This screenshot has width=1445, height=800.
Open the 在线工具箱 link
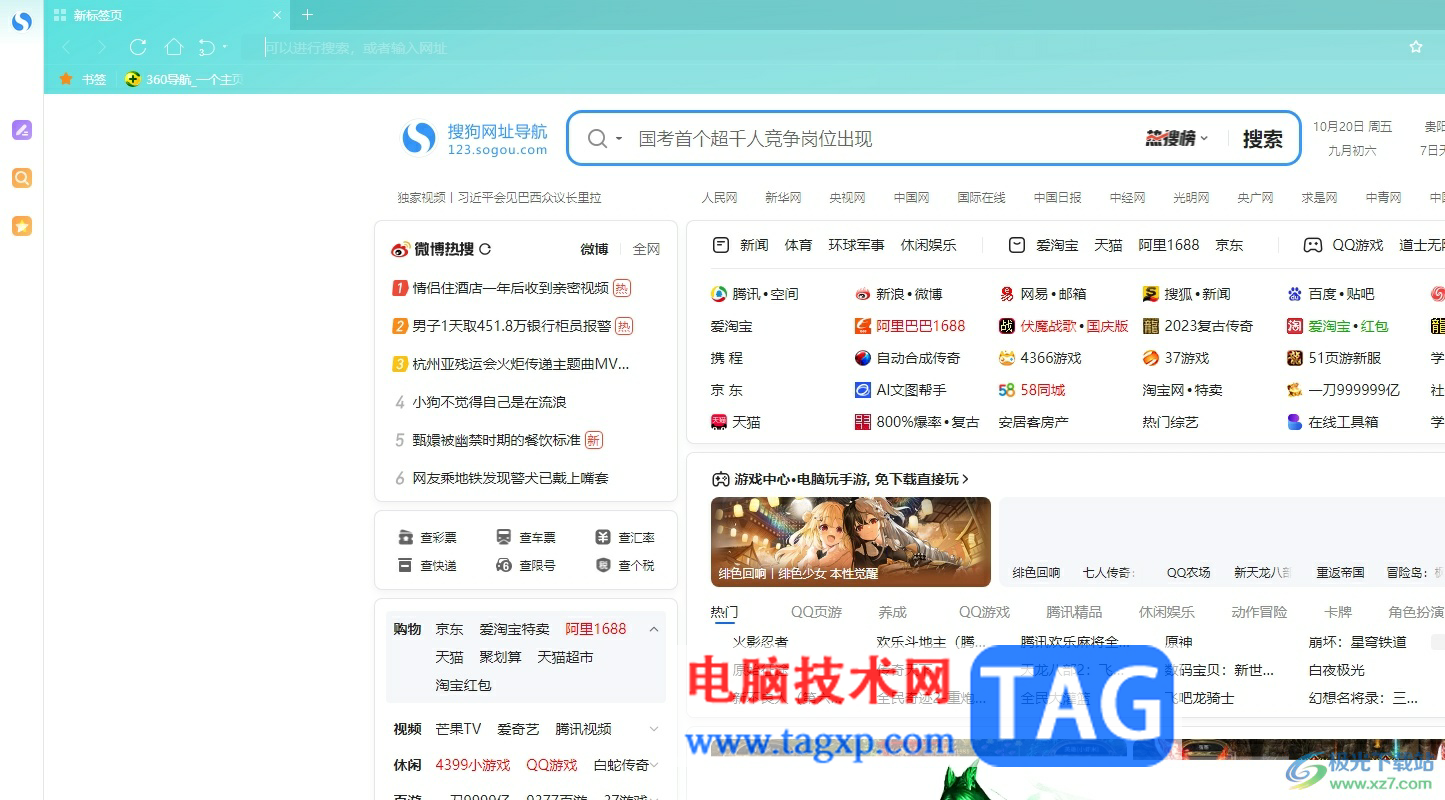click(x=1333, y=422)
